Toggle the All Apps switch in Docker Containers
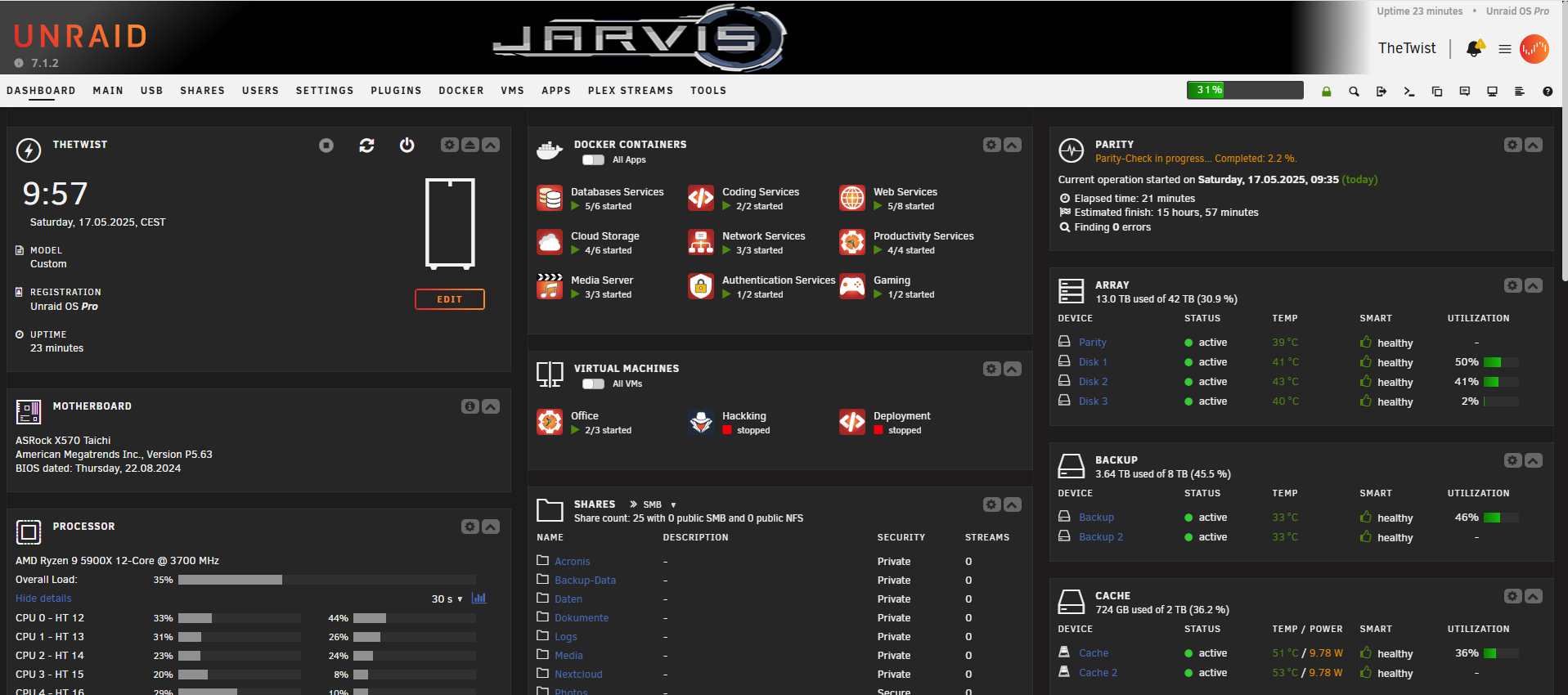1568x695 pixels. 593,160
